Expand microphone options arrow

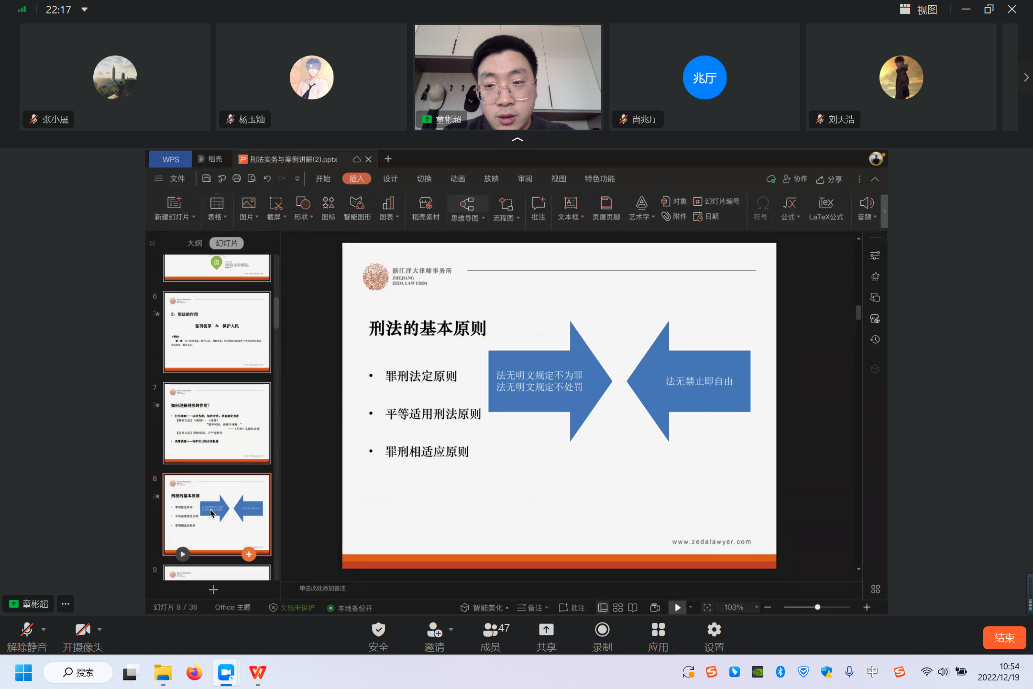pyautogui.click(x=44, y=629)
